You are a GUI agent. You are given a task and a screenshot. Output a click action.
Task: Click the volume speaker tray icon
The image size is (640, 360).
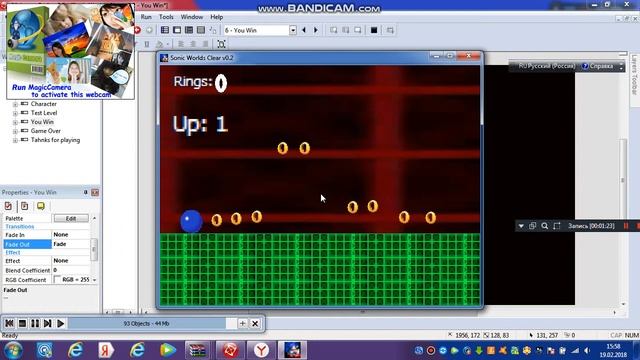point(587,351)
